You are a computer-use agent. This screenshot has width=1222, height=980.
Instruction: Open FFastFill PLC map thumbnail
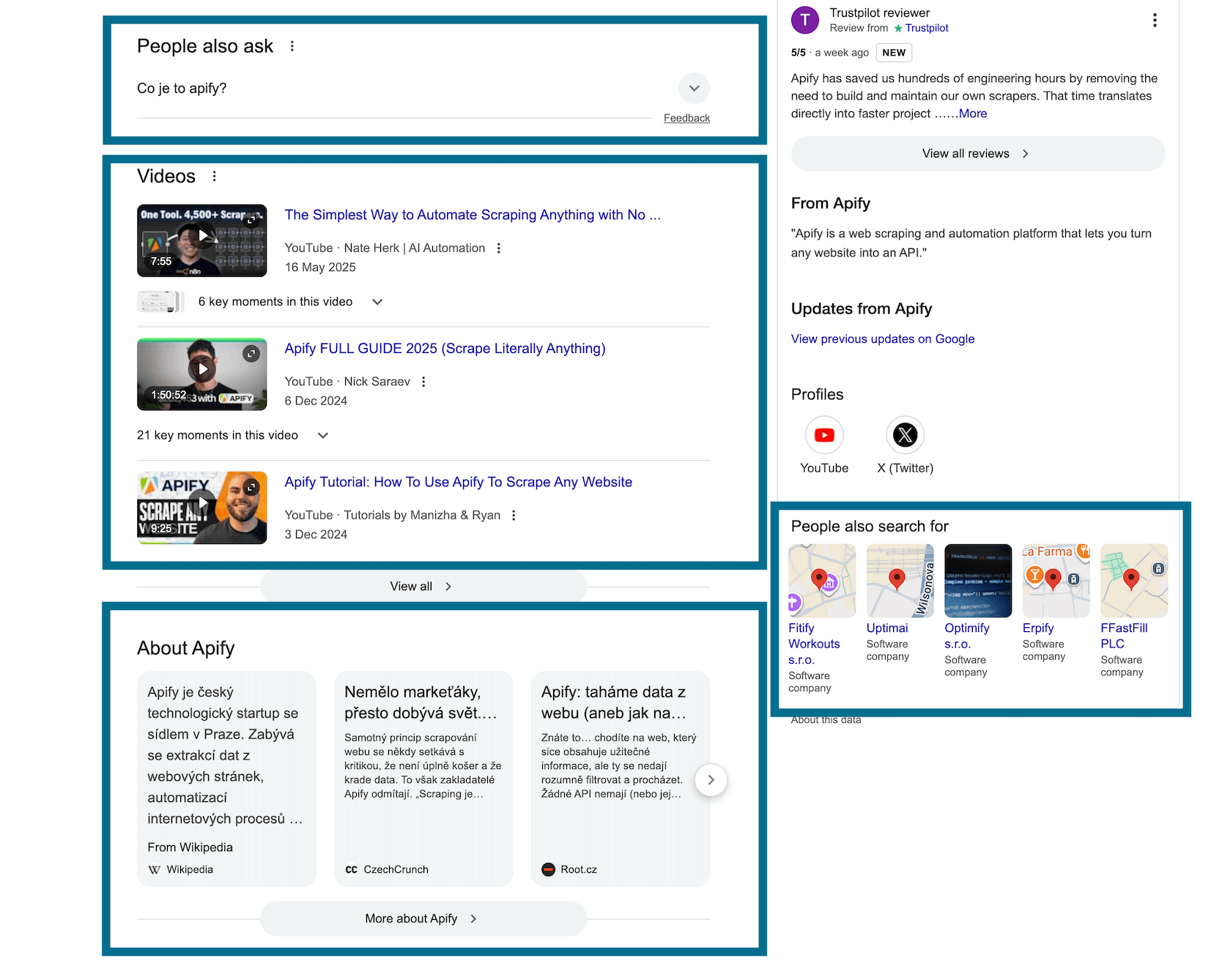coord(1134,581)
